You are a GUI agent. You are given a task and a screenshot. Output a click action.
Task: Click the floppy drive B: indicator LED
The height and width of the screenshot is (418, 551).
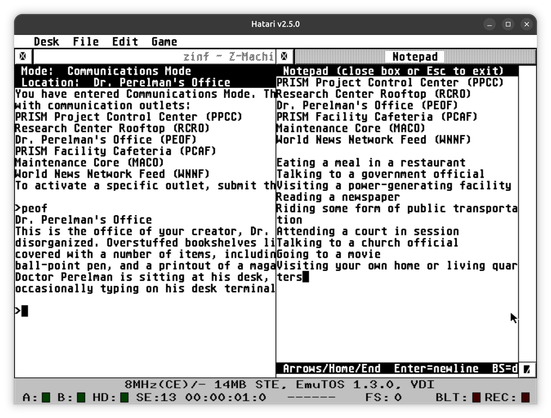click(x=81, y=398)
